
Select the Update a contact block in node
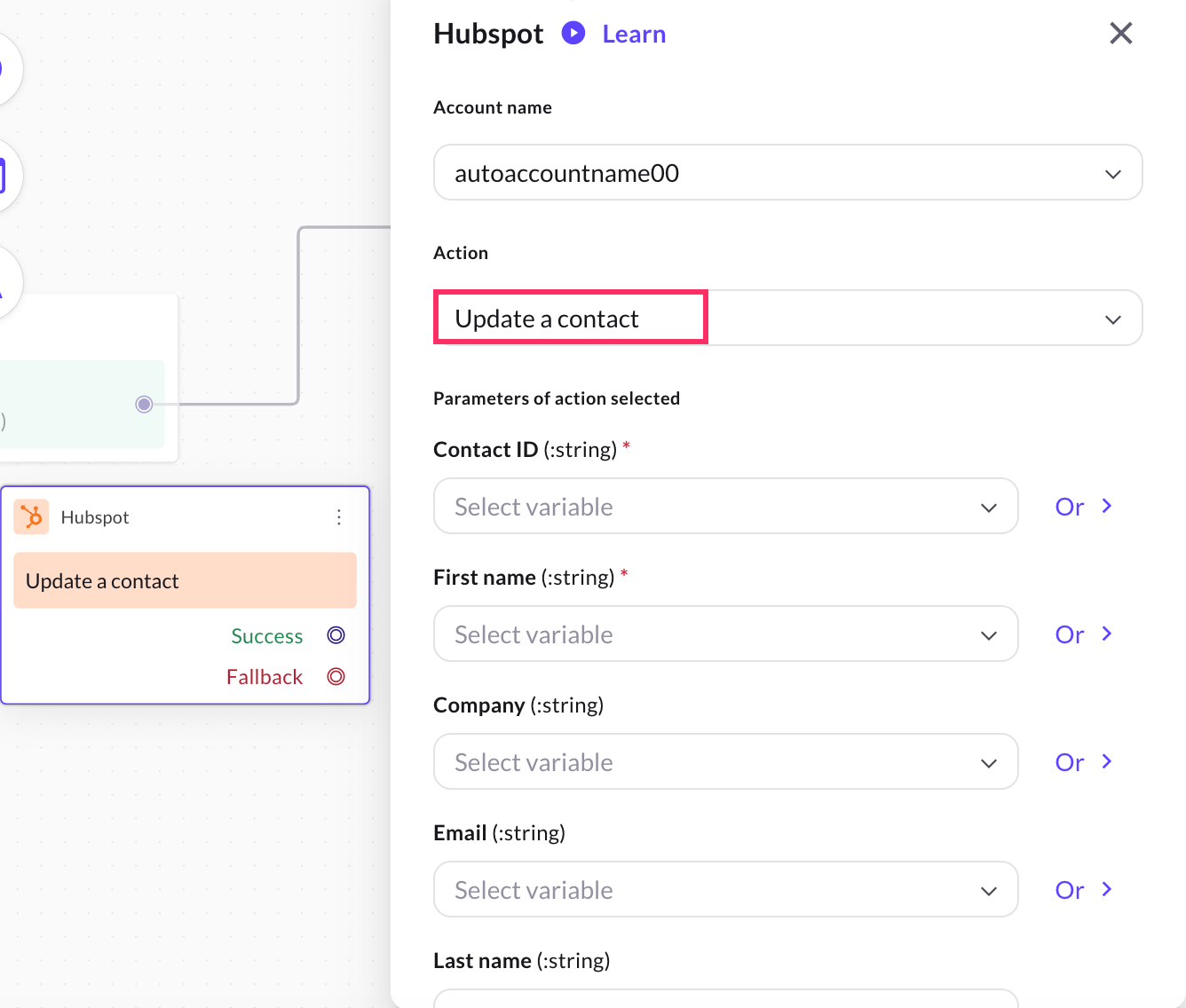(x=185, y=581)
